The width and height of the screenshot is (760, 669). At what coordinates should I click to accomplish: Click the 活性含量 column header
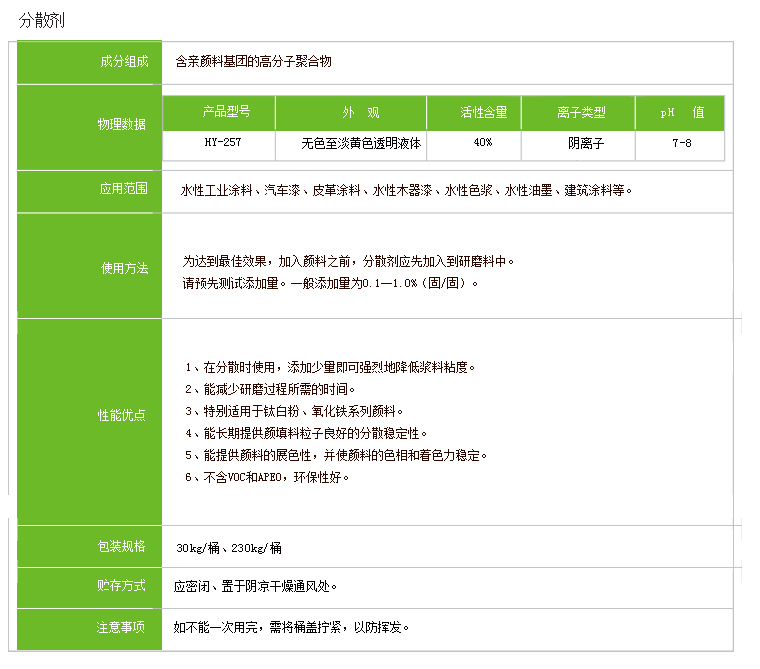pyautogui.click(x=483, y=113)
